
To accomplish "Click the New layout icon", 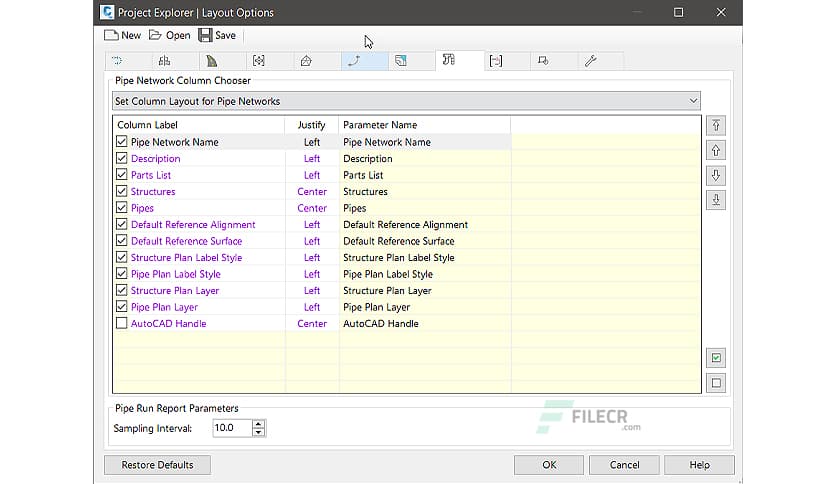I will [x=111, y=35].
